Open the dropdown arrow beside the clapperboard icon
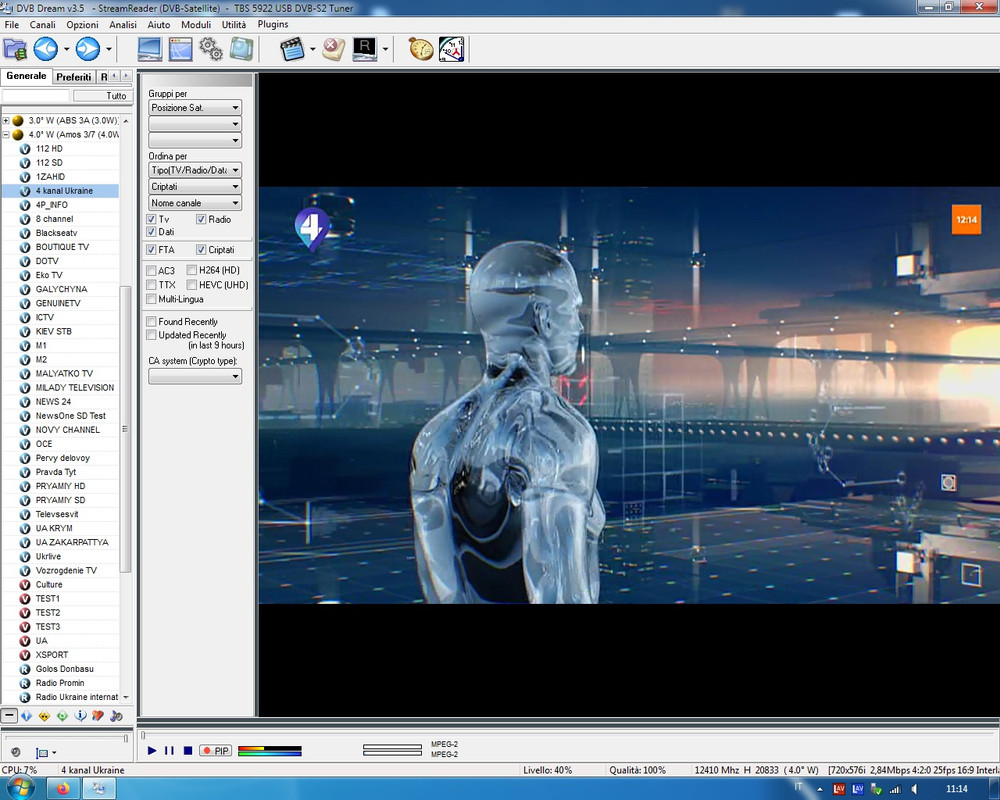 click(312, 49)
